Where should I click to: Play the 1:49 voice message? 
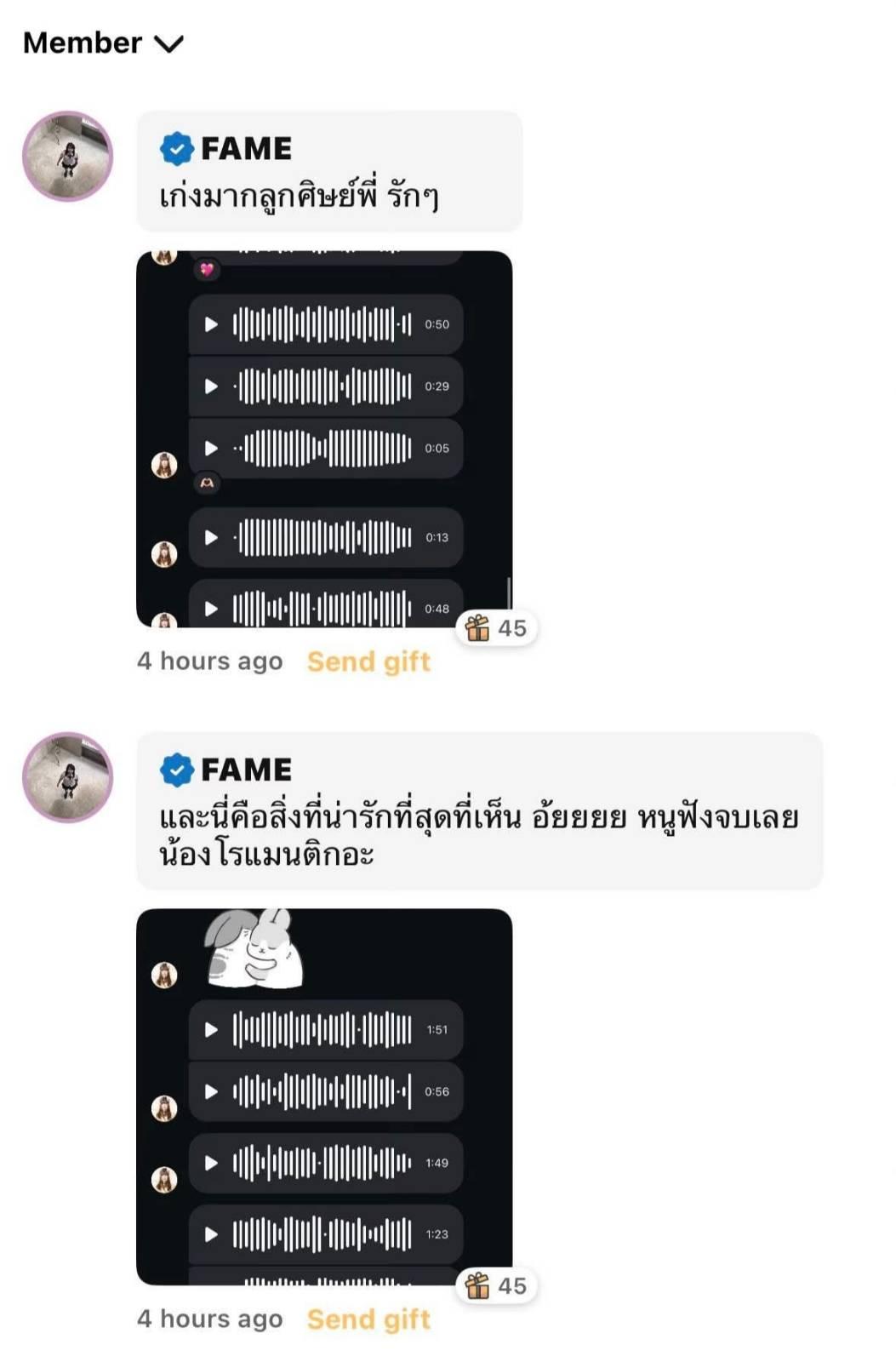point(211,1163)
